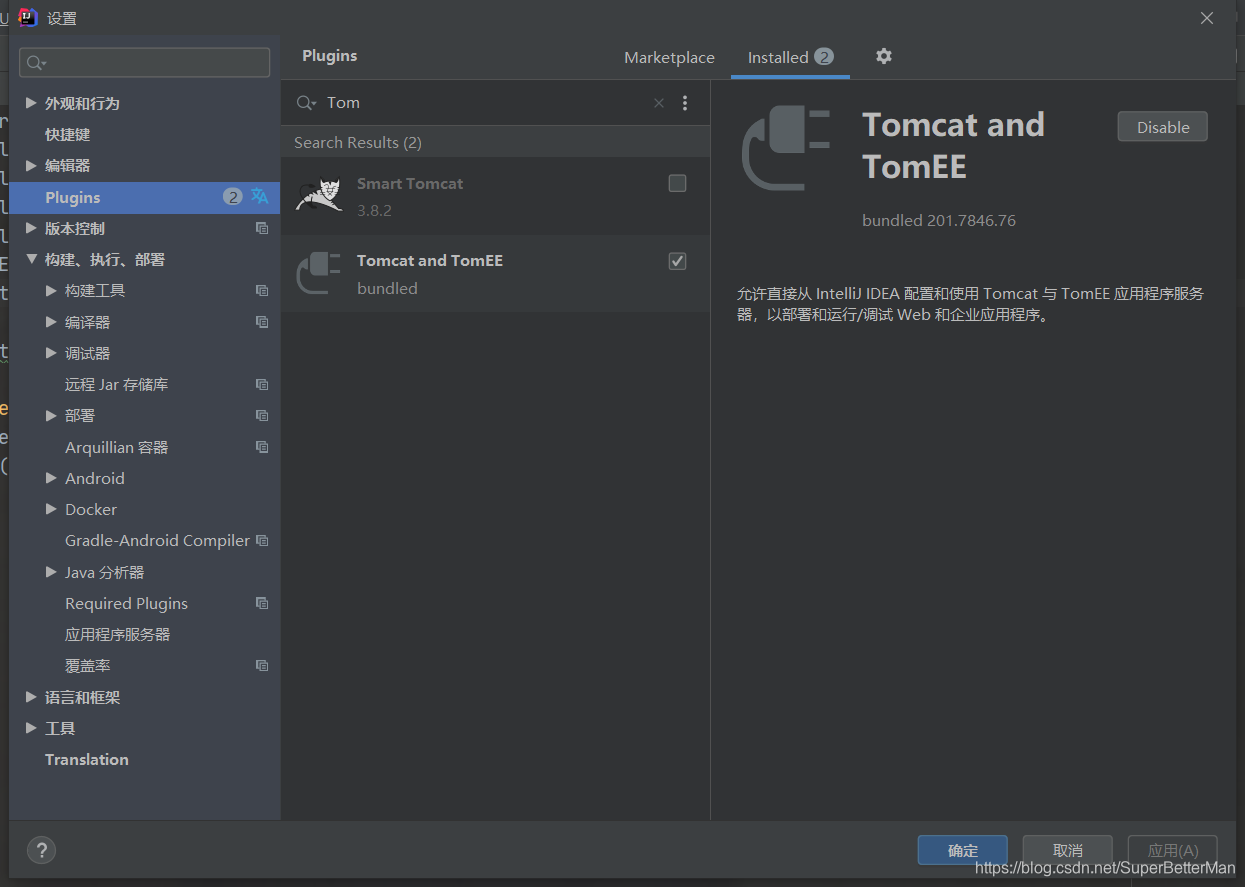The height and width of the screenshot is (887, 1245).
Task: Switch to the Marketplace tab
Action: click(669, 57)
